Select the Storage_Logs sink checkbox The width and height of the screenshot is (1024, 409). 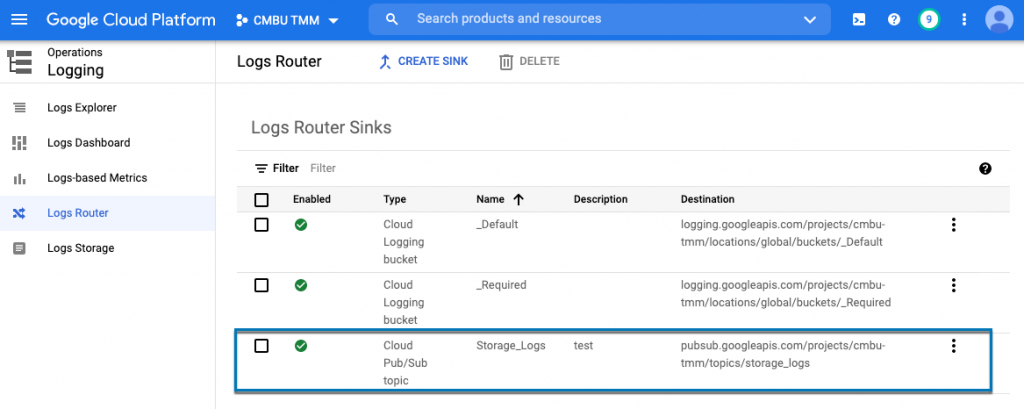[x=262, y=346]
